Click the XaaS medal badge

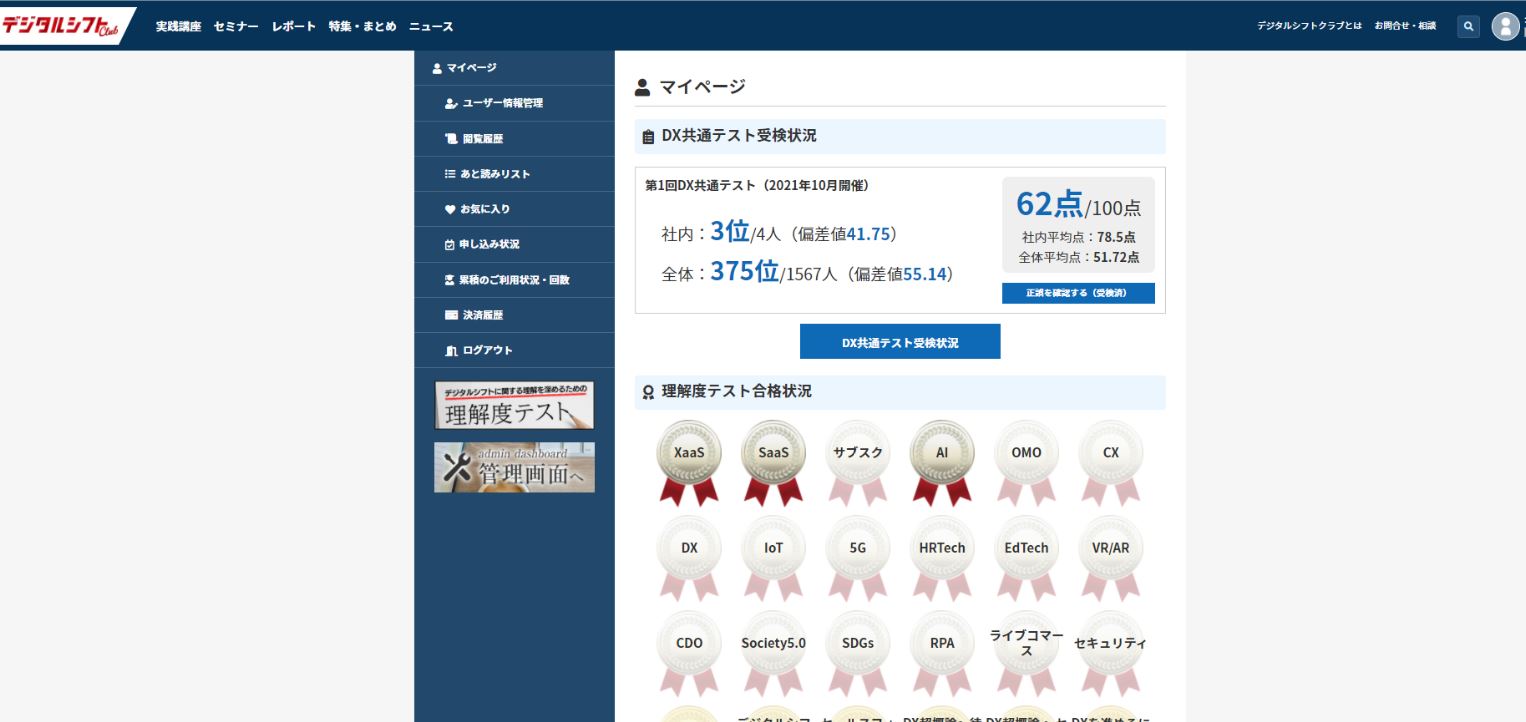(x=689, y=453)
